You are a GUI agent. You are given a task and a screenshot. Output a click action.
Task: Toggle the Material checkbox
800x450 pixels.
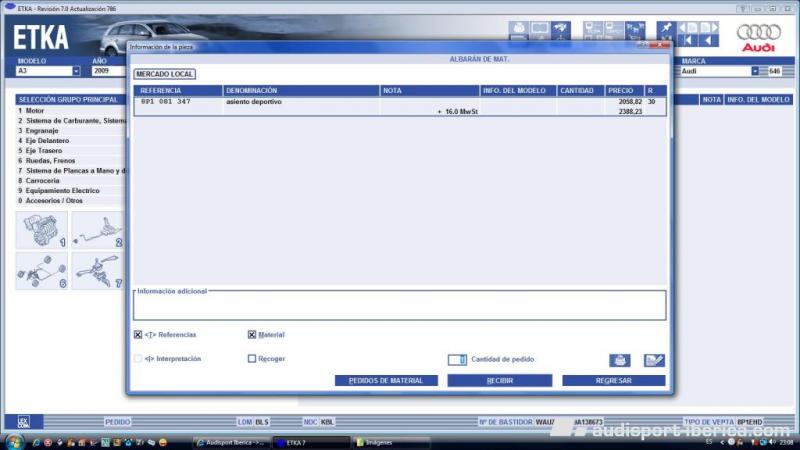(252, 335)
